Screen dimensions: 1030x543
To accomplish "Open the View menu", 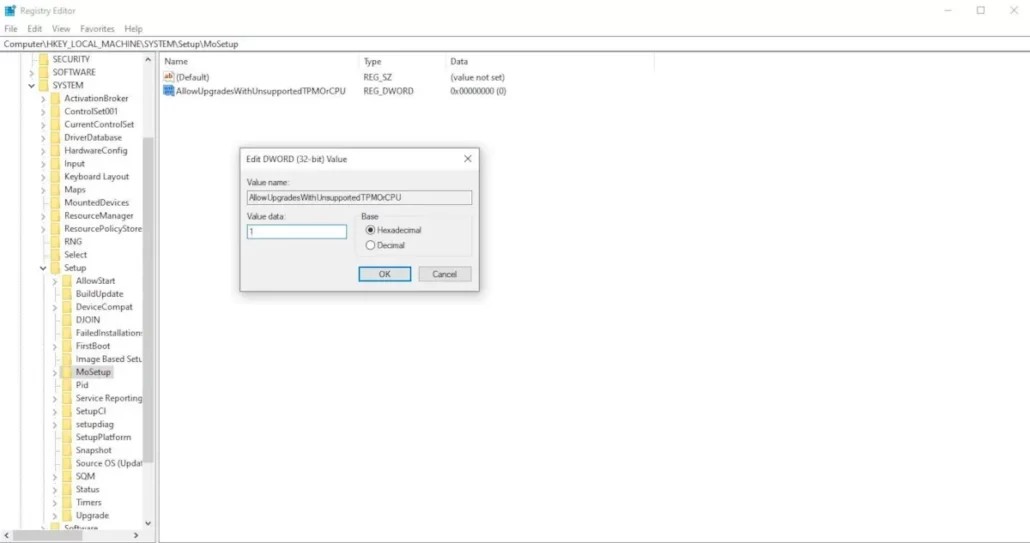I will pyautogui.click(x=60, y=29).
